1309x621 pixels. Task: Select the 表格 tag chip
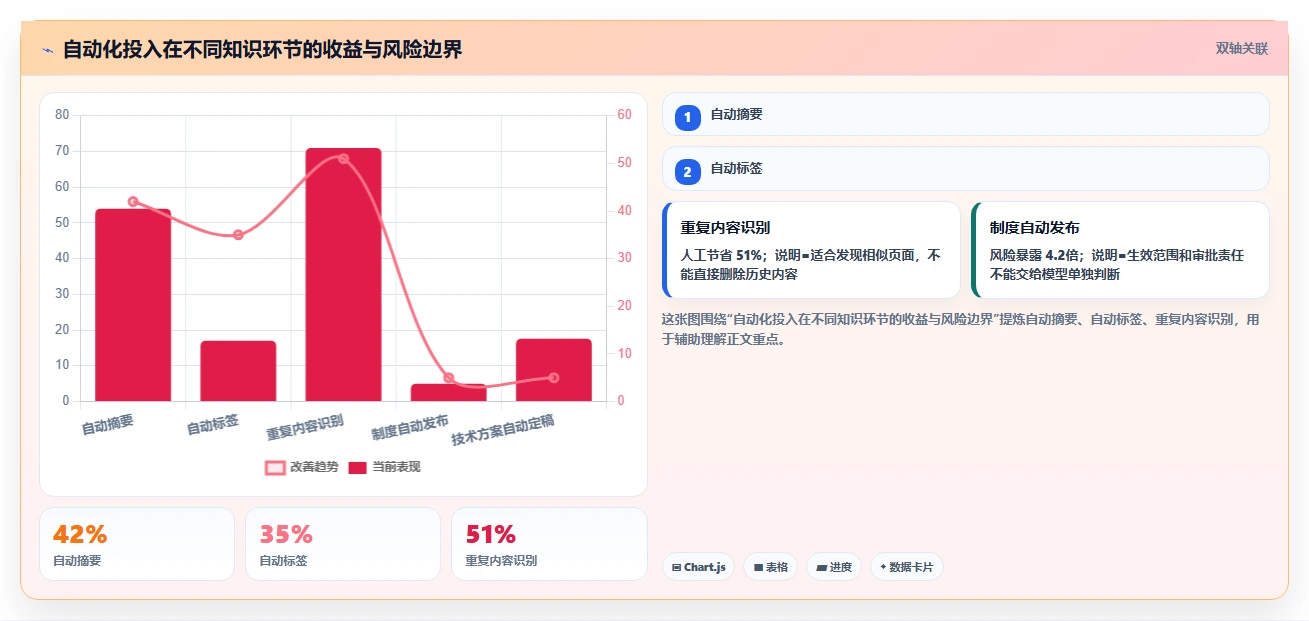770,567
